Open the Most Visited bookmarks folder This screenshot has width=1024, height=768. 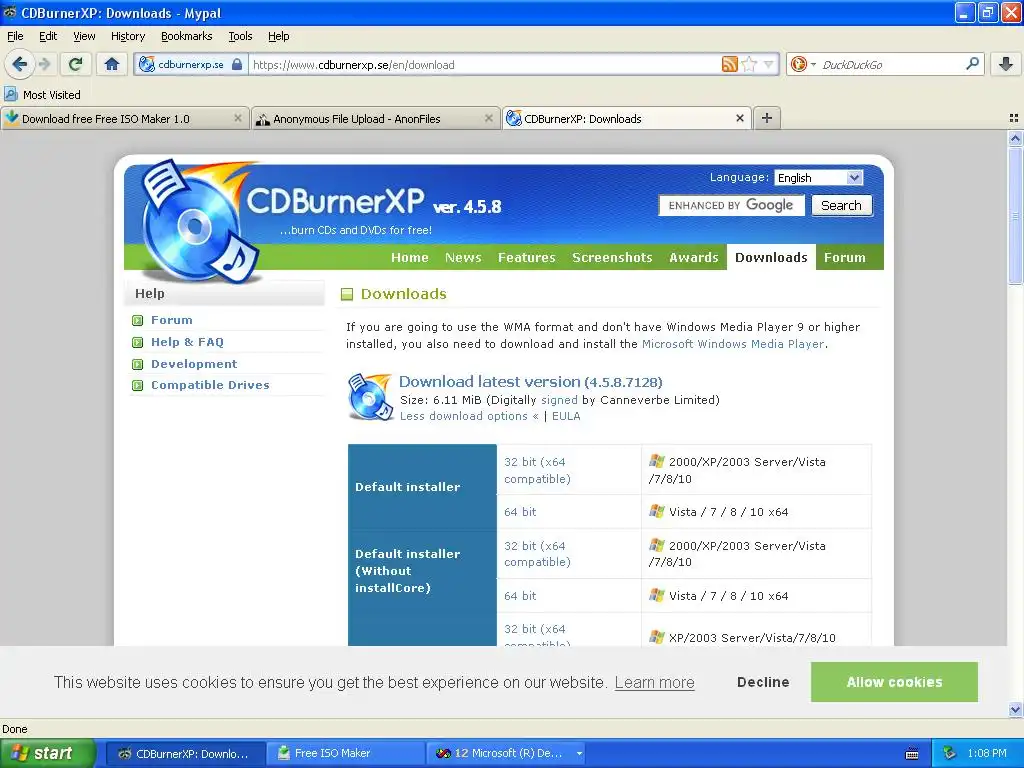pos(42,95)
